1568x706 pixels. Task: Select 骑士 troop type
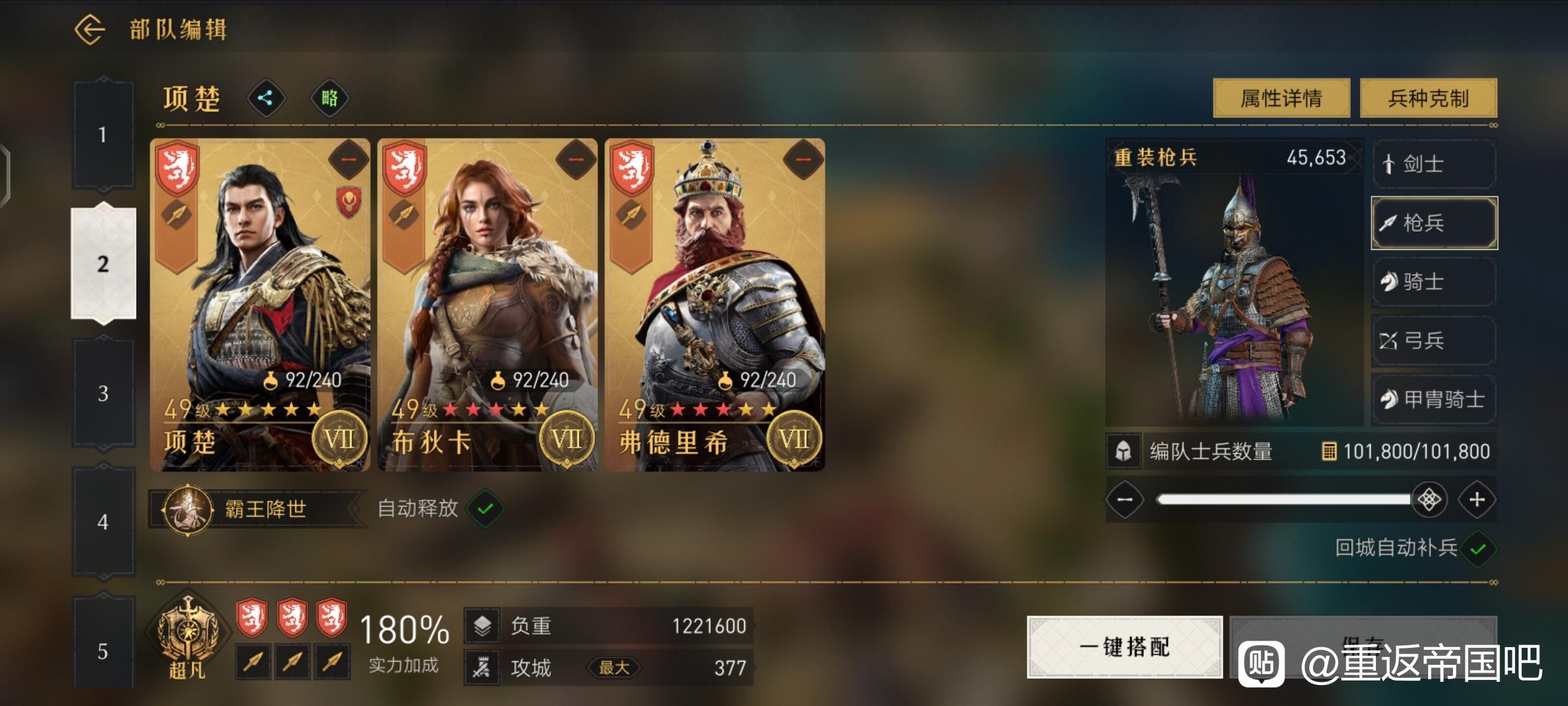tap(1434, 282)
